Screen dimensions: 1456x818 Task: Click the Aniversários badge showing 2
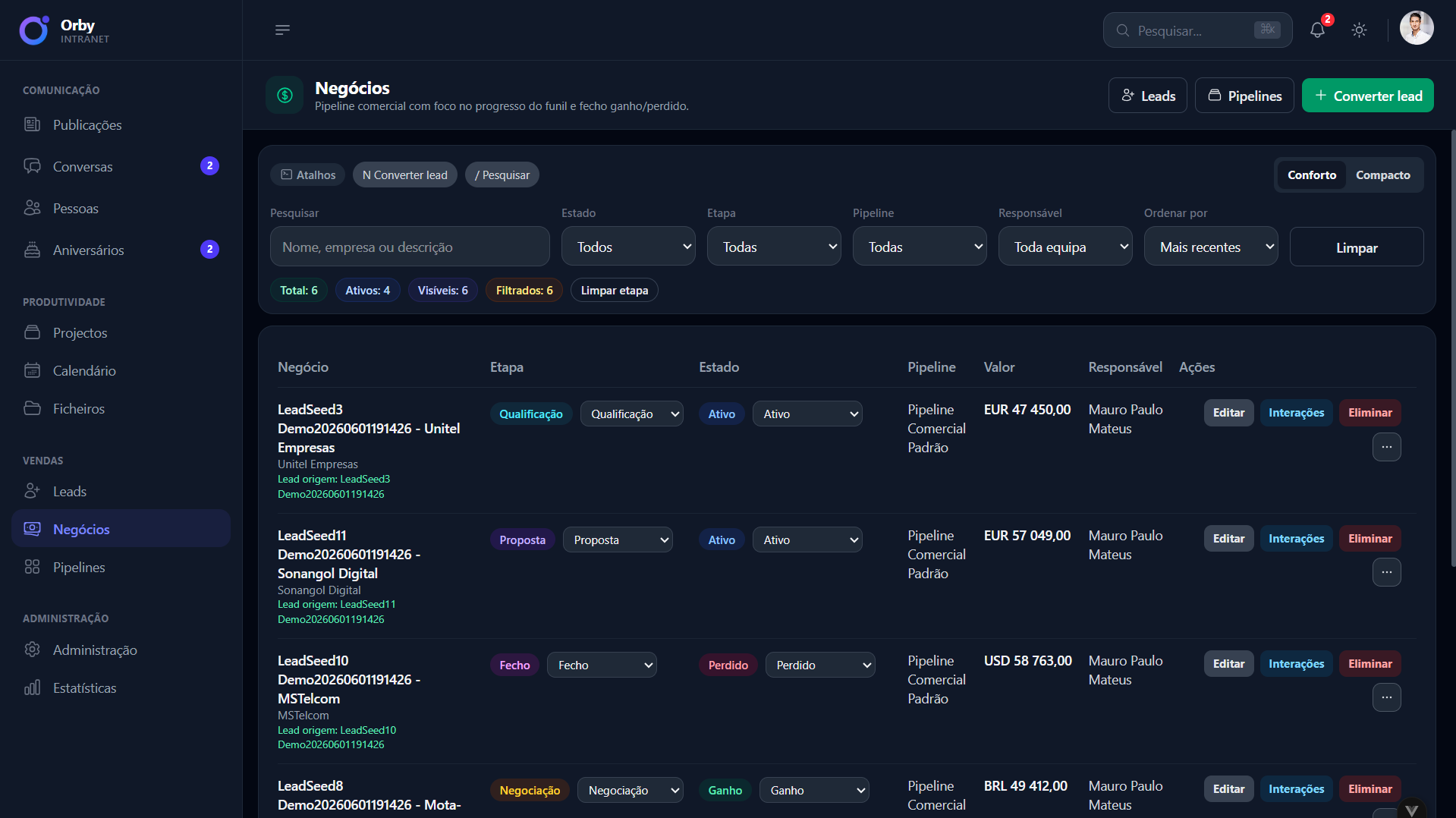click(209, 250)
